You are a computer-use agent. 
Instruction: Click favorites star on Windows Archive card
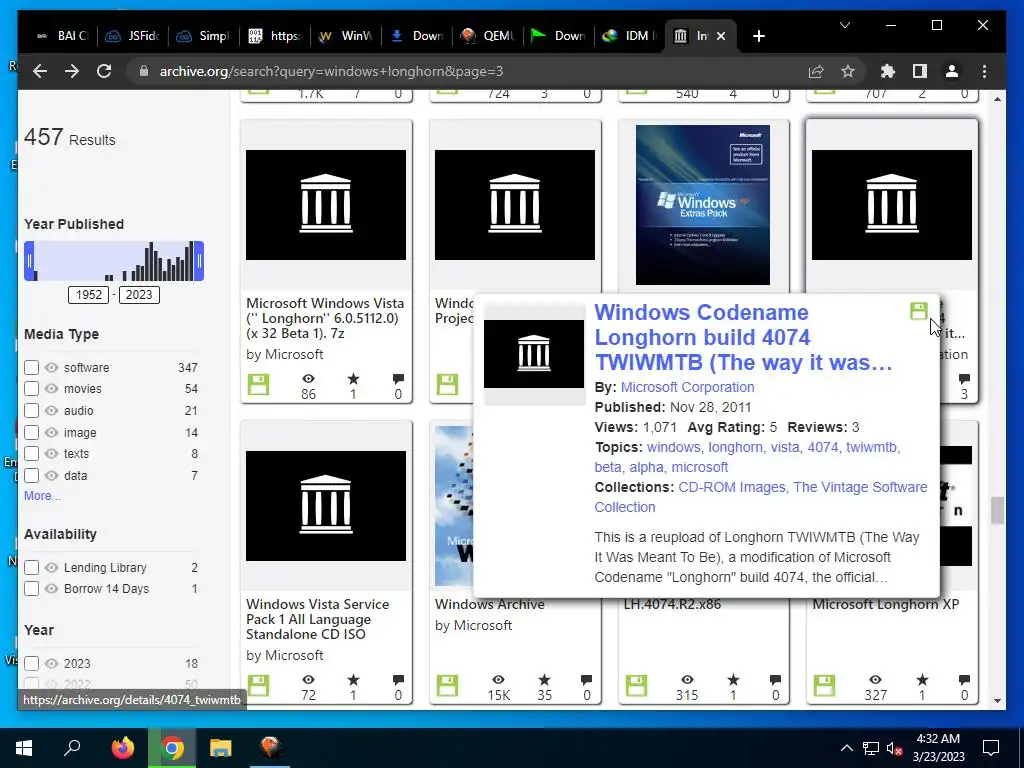pos(544,680)
